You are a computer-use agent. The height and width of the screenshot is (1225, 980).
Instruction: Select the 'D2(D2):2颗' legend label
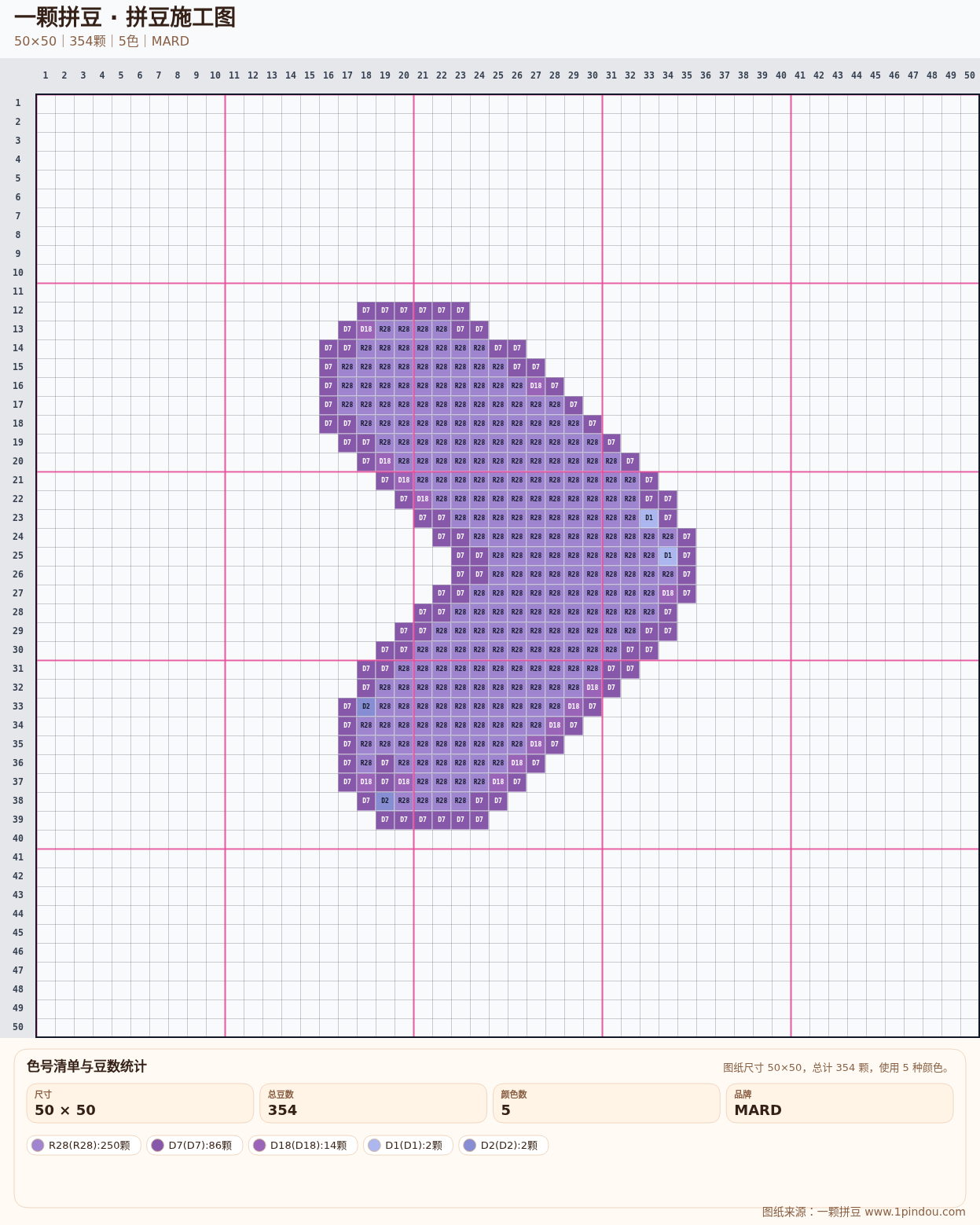[x=509, y=1146]
